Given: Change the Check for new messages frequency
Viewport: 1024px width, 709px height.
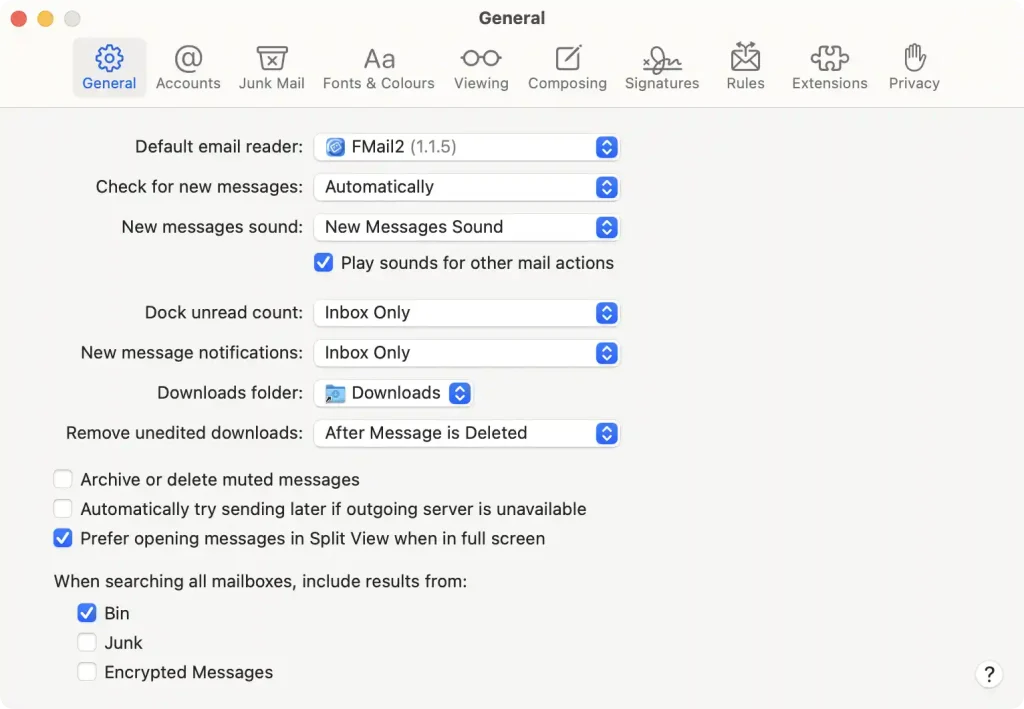Looking at the screenshot, I should tap(466, 187).
